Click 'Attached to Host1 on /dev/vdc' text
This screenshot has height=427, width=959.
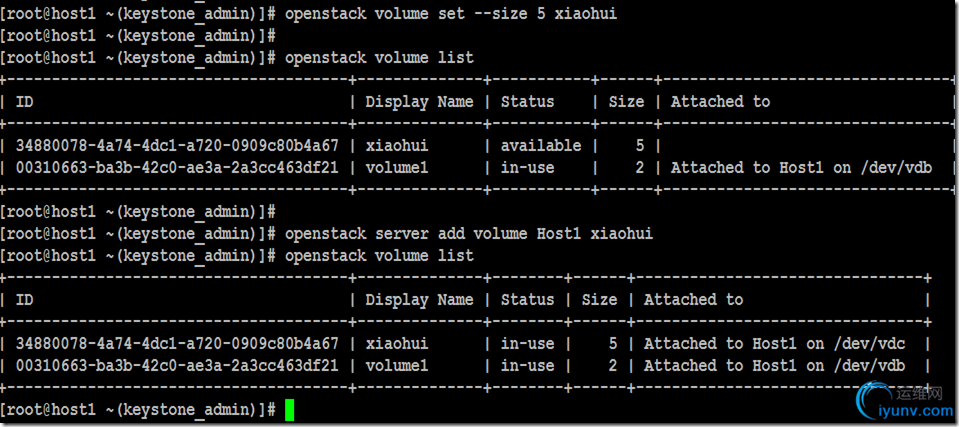tap(774, 344)
